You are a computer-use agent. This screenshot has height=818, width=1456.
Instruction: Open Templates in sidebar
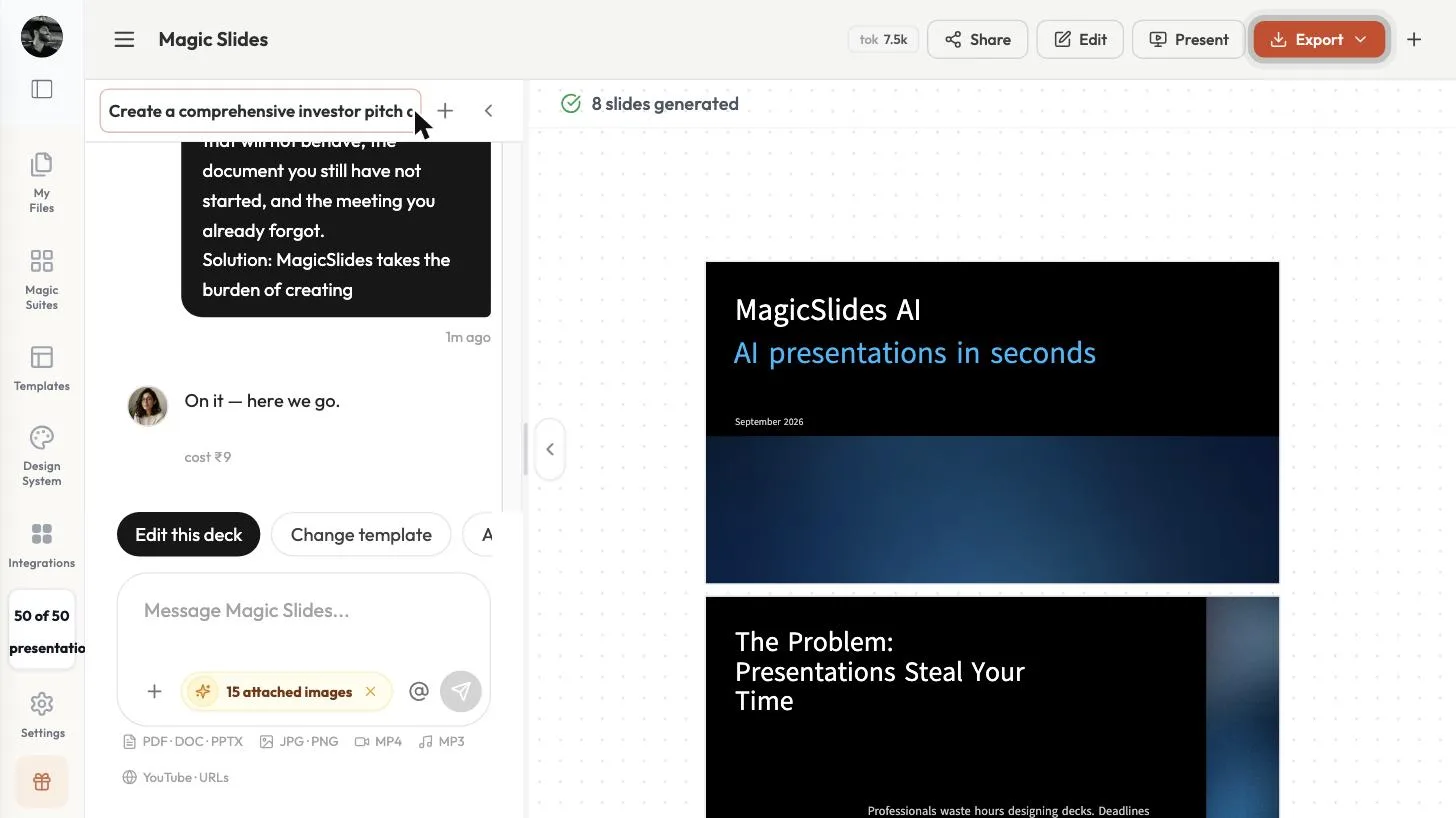pos(42,368)
